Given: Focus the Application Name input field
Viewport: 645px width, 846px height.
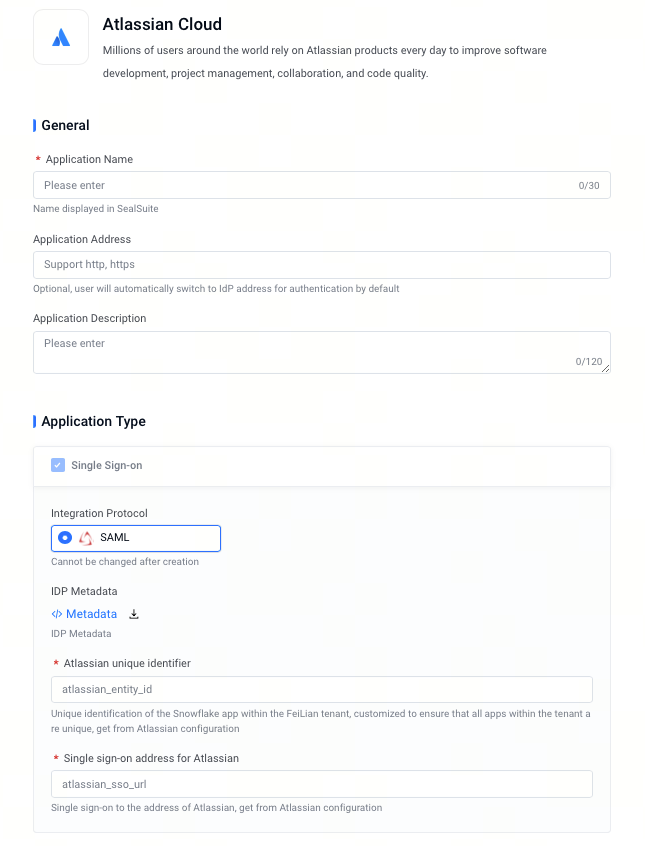Looking at the screenshot, I should pyautogui.click(x=322, y=185).
